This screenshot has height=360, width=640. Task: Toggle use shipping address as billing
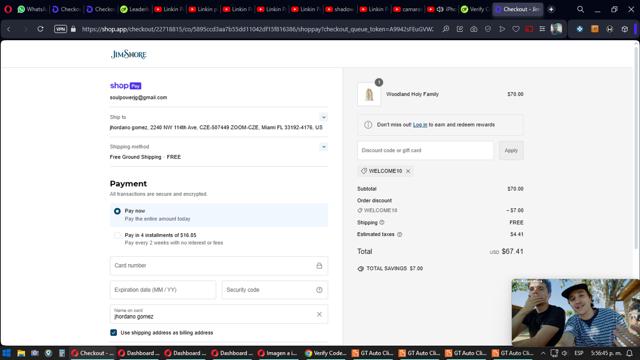click(x=113, y=333)
